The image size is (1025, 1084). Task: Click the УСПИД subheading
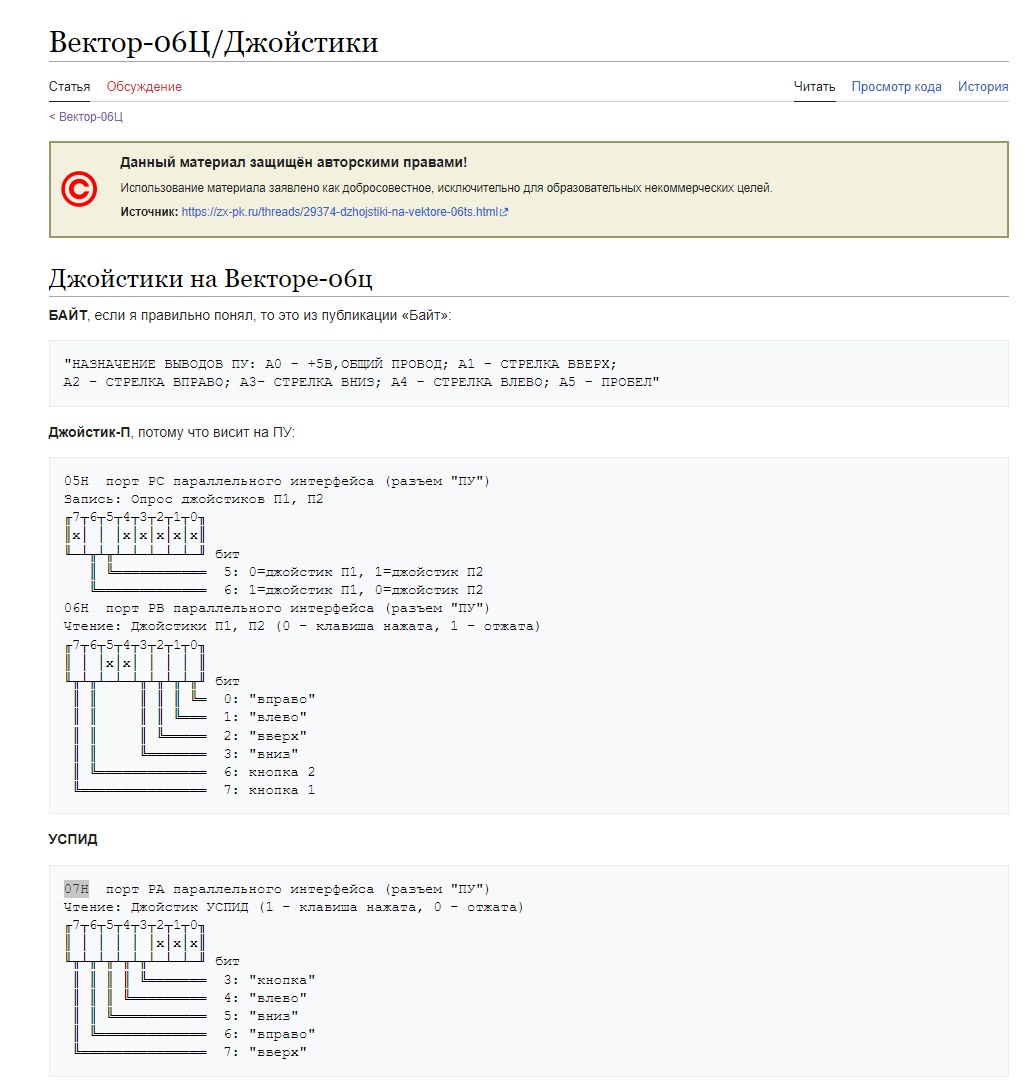(x=73, y=840)
